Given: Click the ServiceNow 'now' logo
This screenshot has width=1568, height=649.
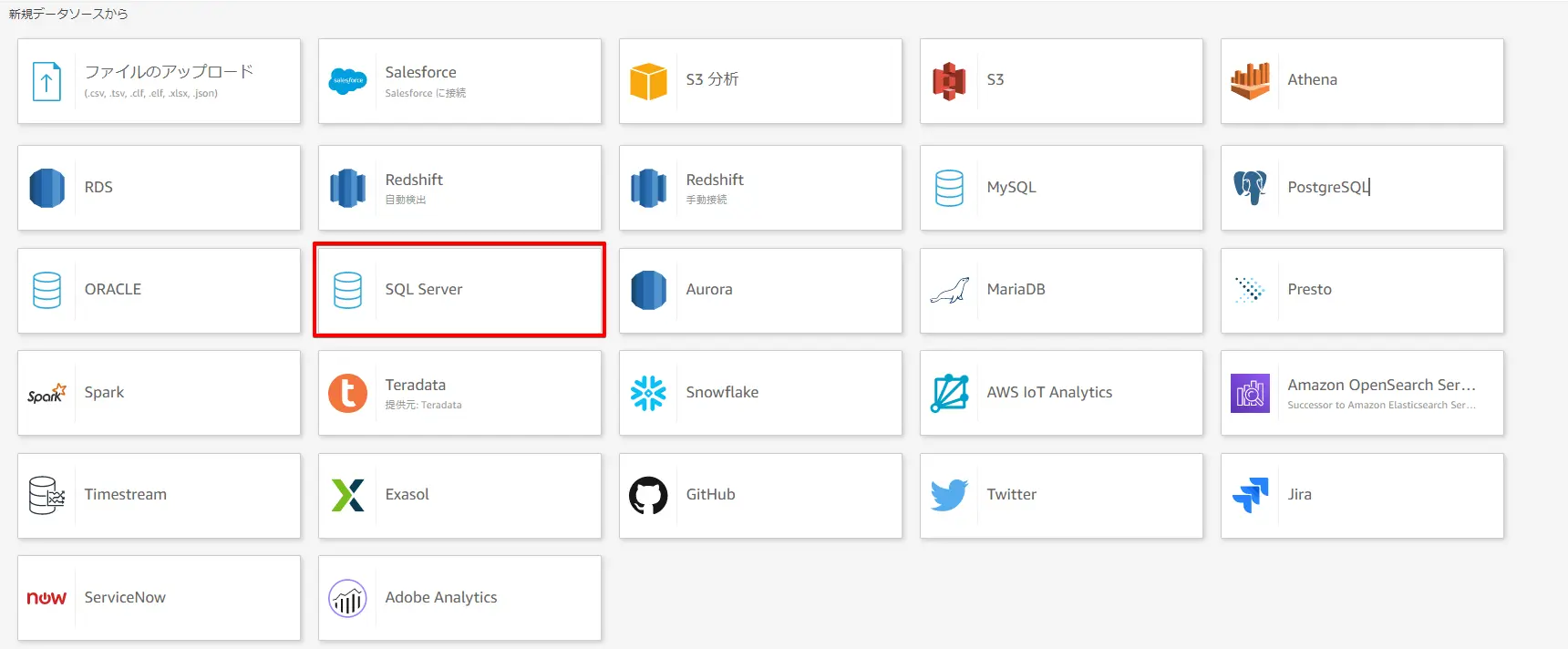Looking at the screenshot, I should [x=46, y=598].
